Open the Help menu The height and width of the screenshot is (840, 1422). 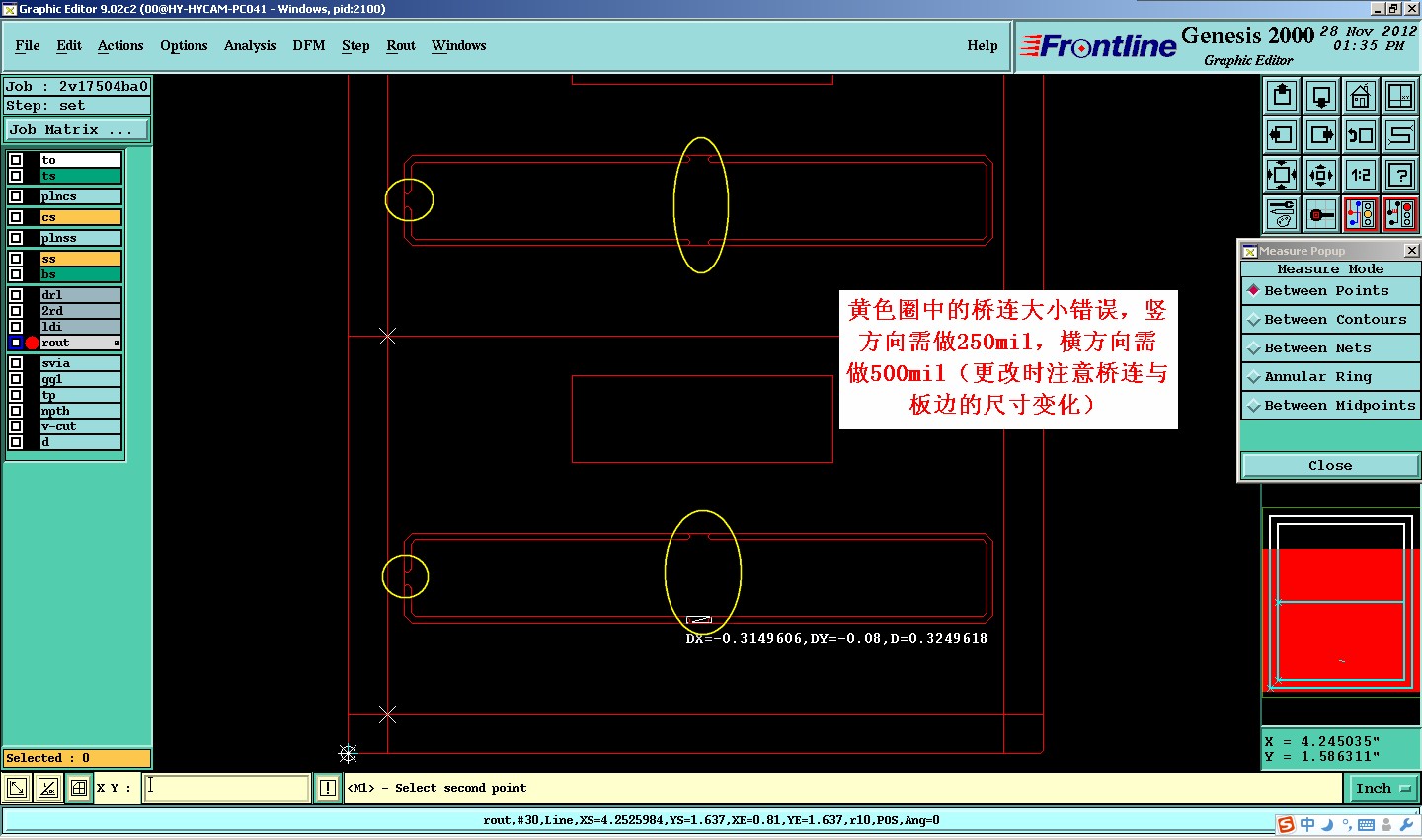pyautogui.click(x=983, y=45)
